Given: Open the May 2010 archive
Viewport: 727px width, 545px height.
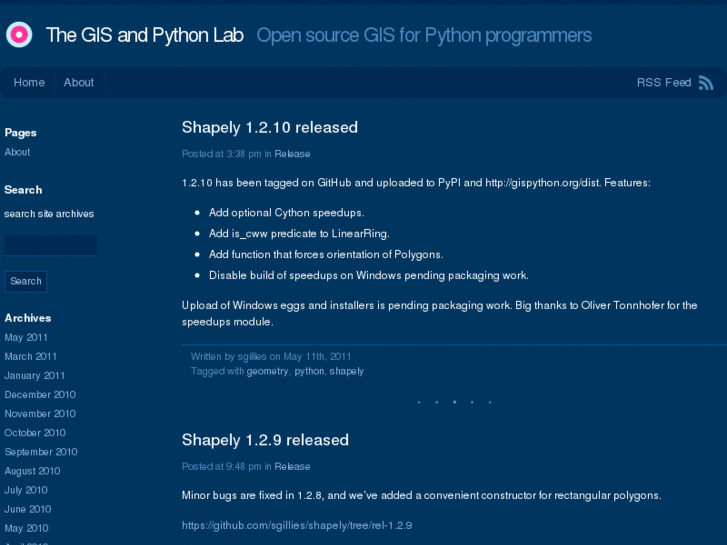Looking at the screenshot, I should 26,528.
